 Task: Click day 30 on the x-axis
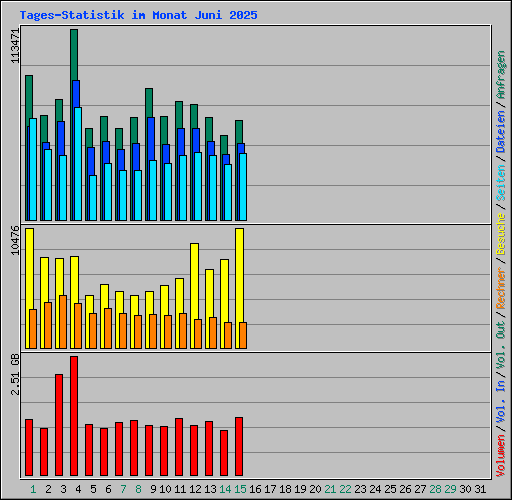point(465,489)
